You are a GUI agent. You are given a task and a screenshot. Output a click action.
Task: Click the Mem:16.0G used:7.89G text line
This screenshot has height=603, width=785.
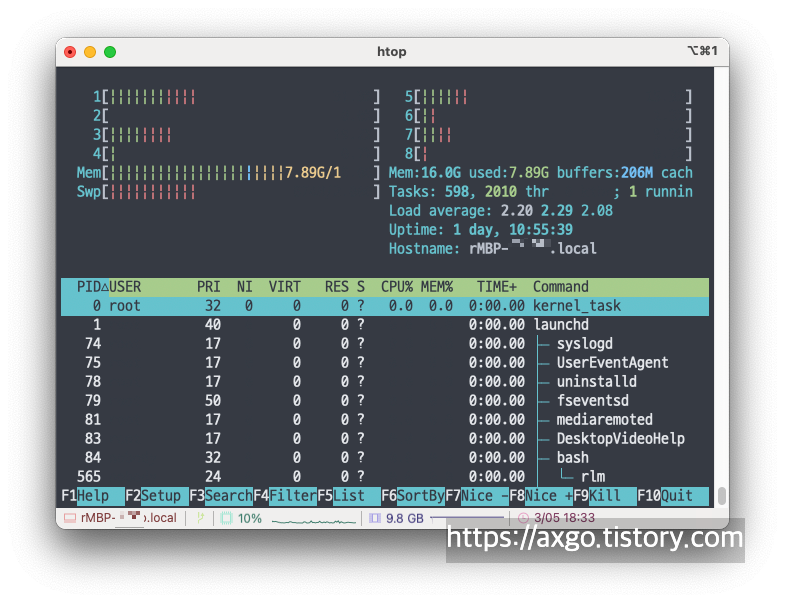(541, 173)
